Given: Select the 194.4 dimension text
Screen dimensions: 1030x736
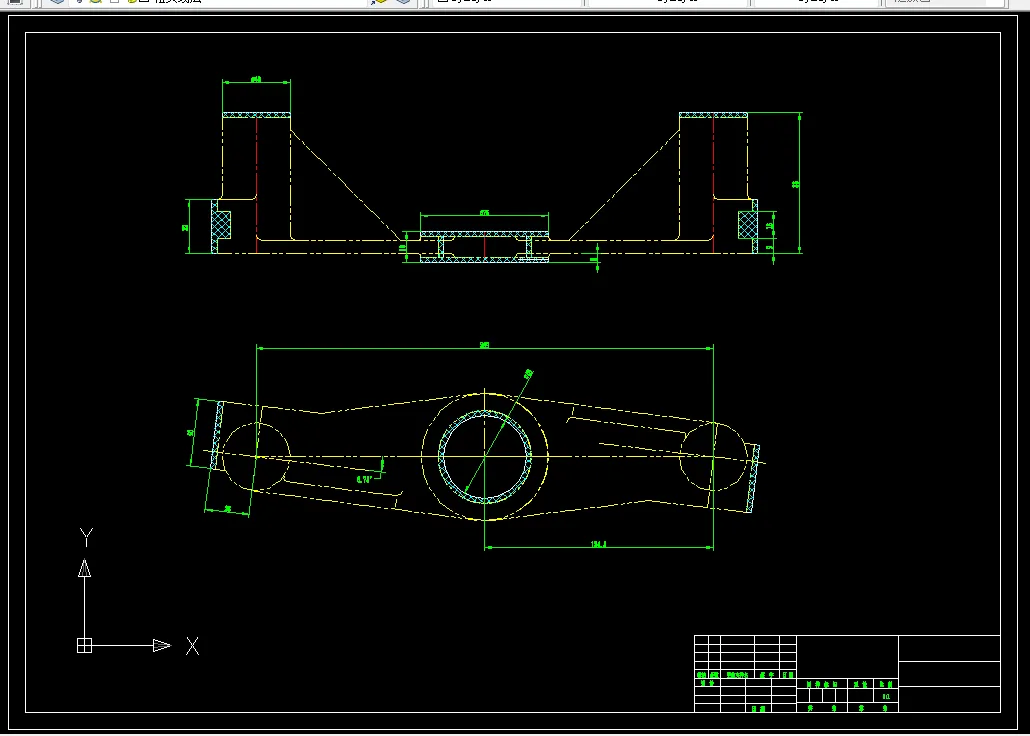Looking at the screenshot, I should pyautogui.click(x=598, y=544).
